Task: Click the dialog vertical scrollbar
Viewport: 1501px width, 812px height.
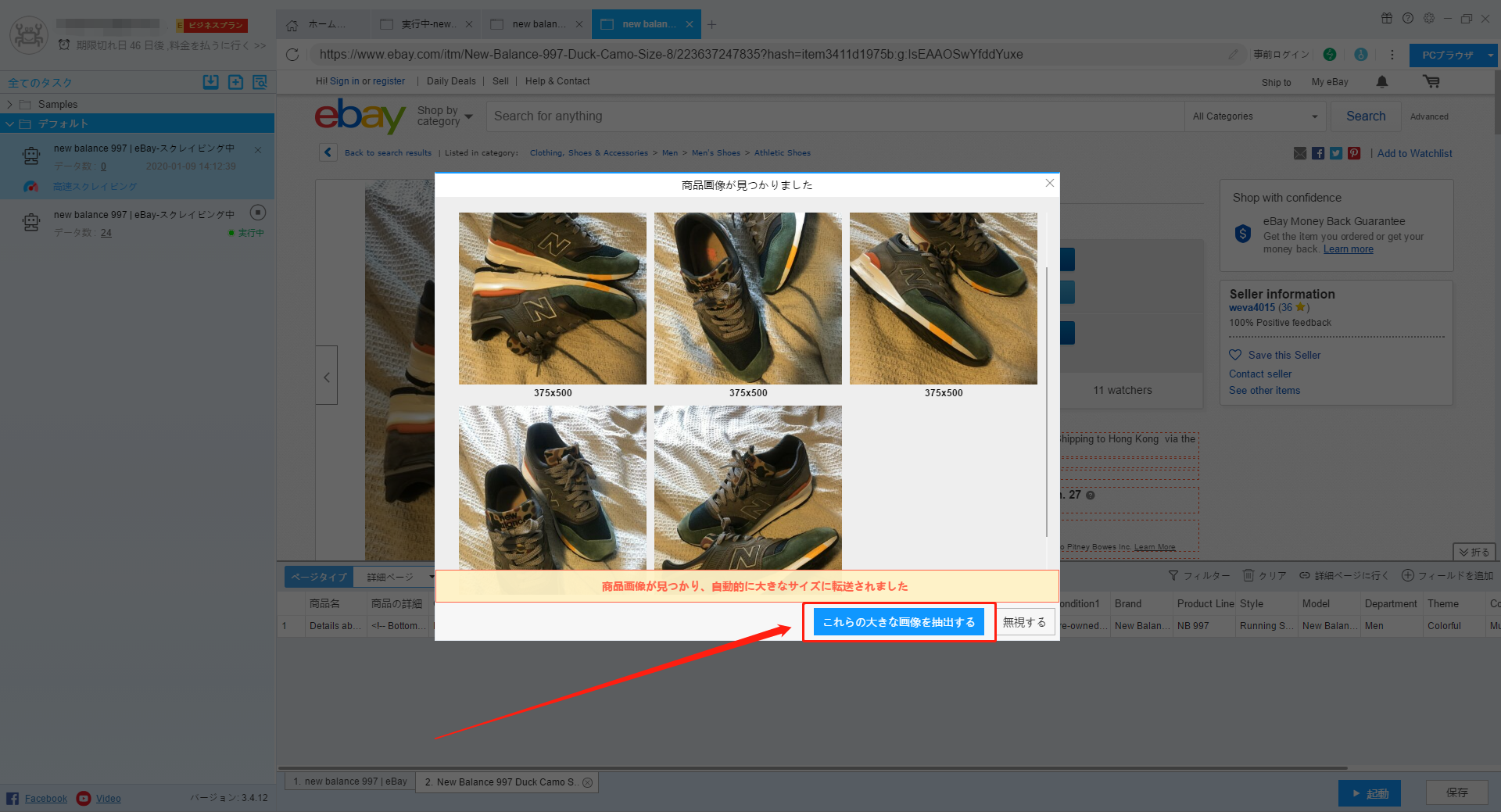Action: [1046, 402]
